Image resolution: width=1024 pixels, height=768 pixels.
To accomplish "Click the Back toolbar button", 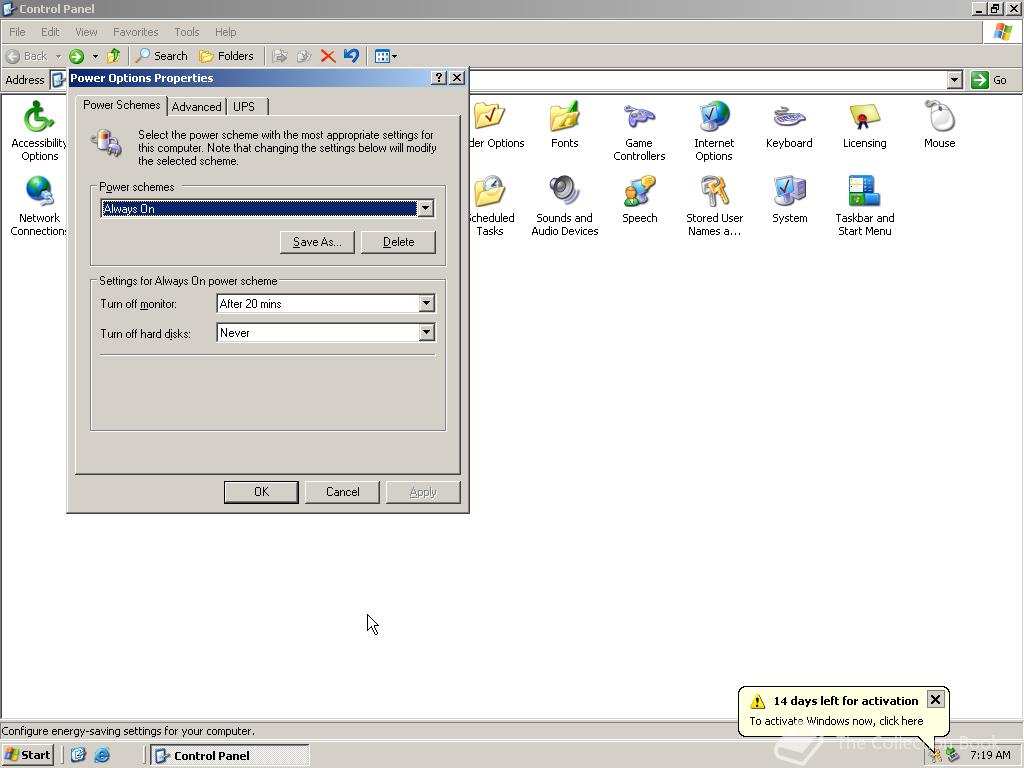I will tap(27, 56).
